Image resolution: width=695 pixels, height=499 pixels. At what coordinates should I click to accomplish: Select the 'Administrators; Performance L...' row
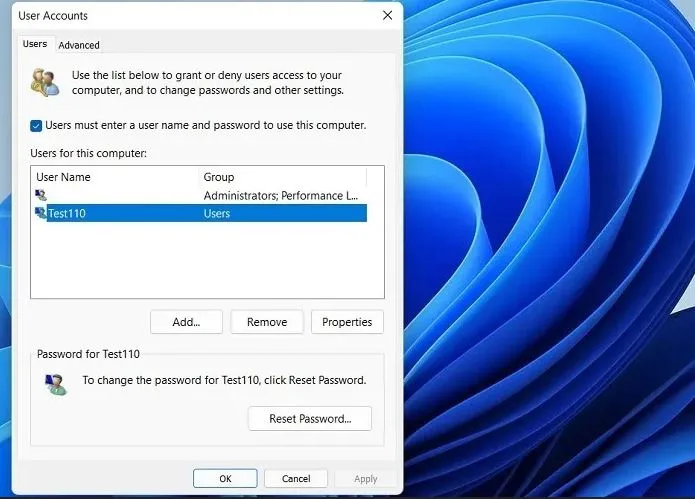(201, 195)
